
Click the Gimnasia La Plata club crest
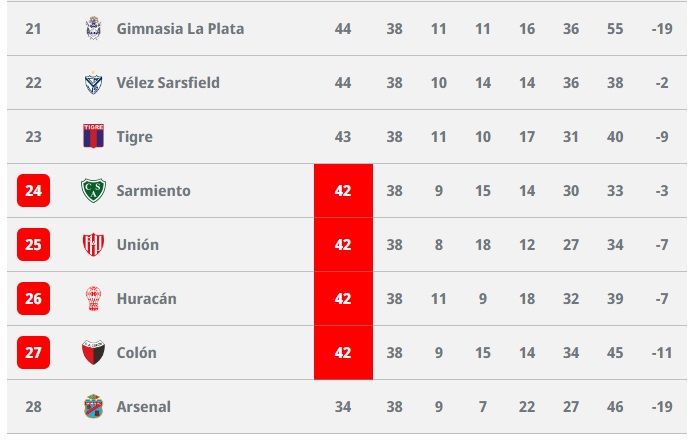[94, 28]
